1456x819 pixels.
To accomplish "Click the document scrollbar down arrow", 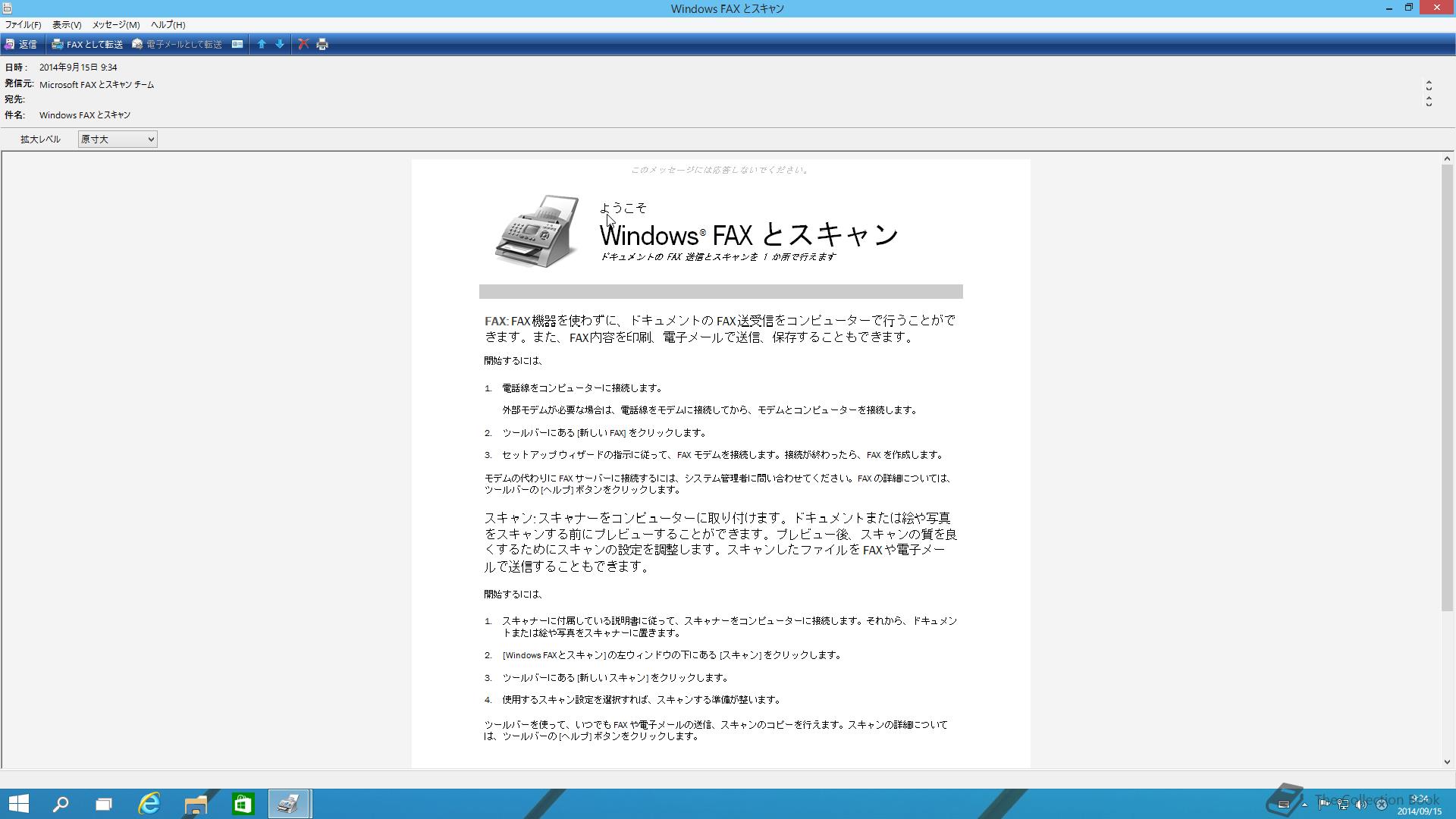I will pos(1447,762).
